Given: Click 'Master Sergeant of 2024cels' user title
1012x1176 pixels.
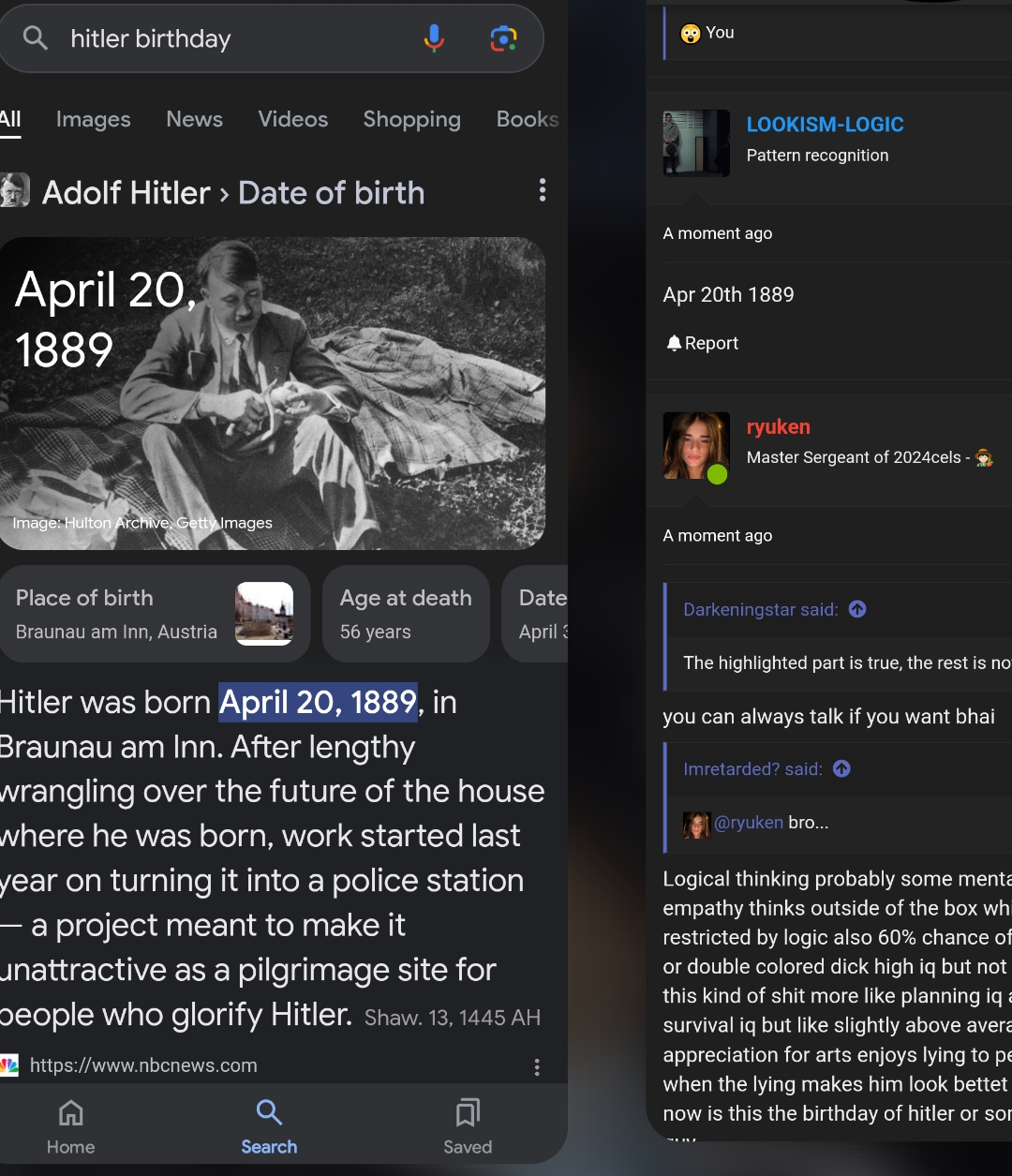Looking at the screenshot, I should [x=854, y=457].
